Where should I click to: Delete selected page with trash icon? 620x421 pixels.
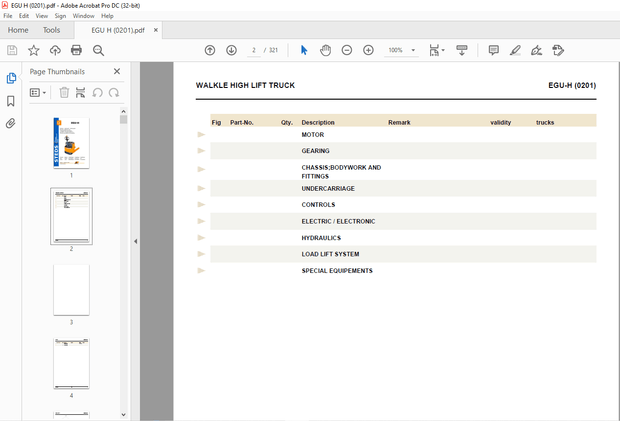pos(64,92)
